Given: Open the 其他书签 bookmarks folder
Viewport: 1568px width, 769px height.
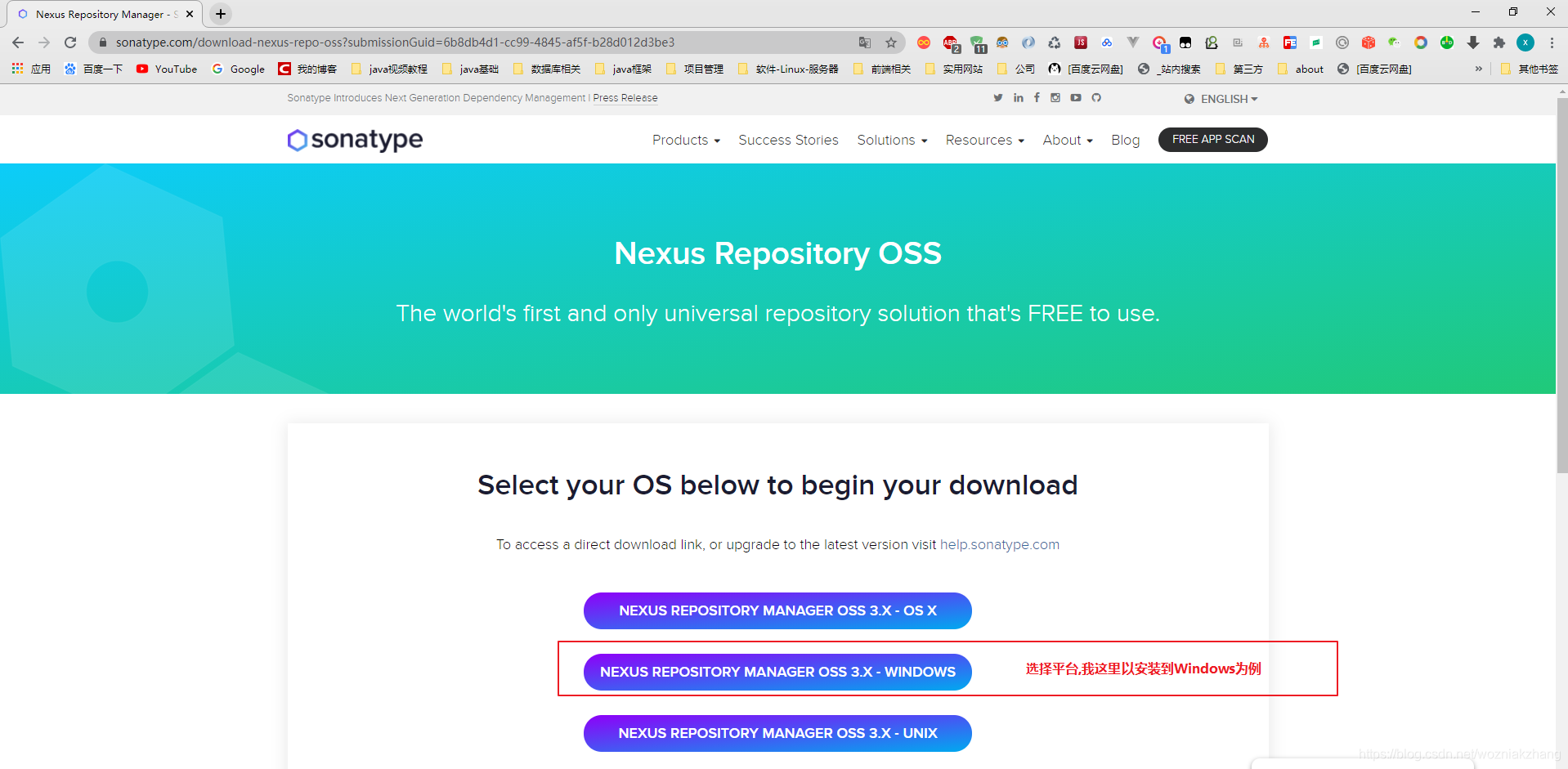Looking at the screenshot, I should (x=1530, y=69).
